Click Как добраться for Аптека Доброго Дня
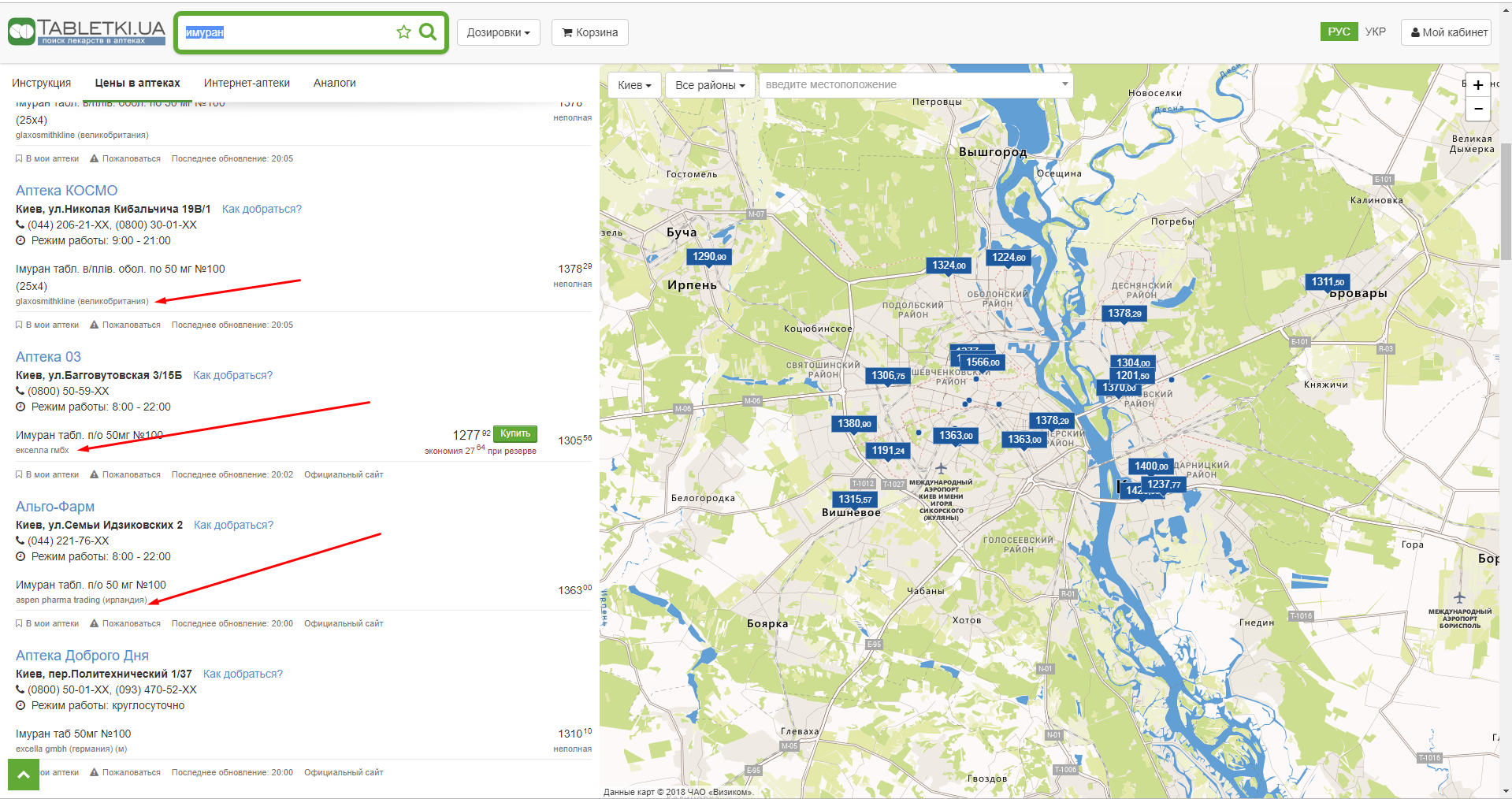Screen dimensions: 1512x799 (x=243, y=674)
